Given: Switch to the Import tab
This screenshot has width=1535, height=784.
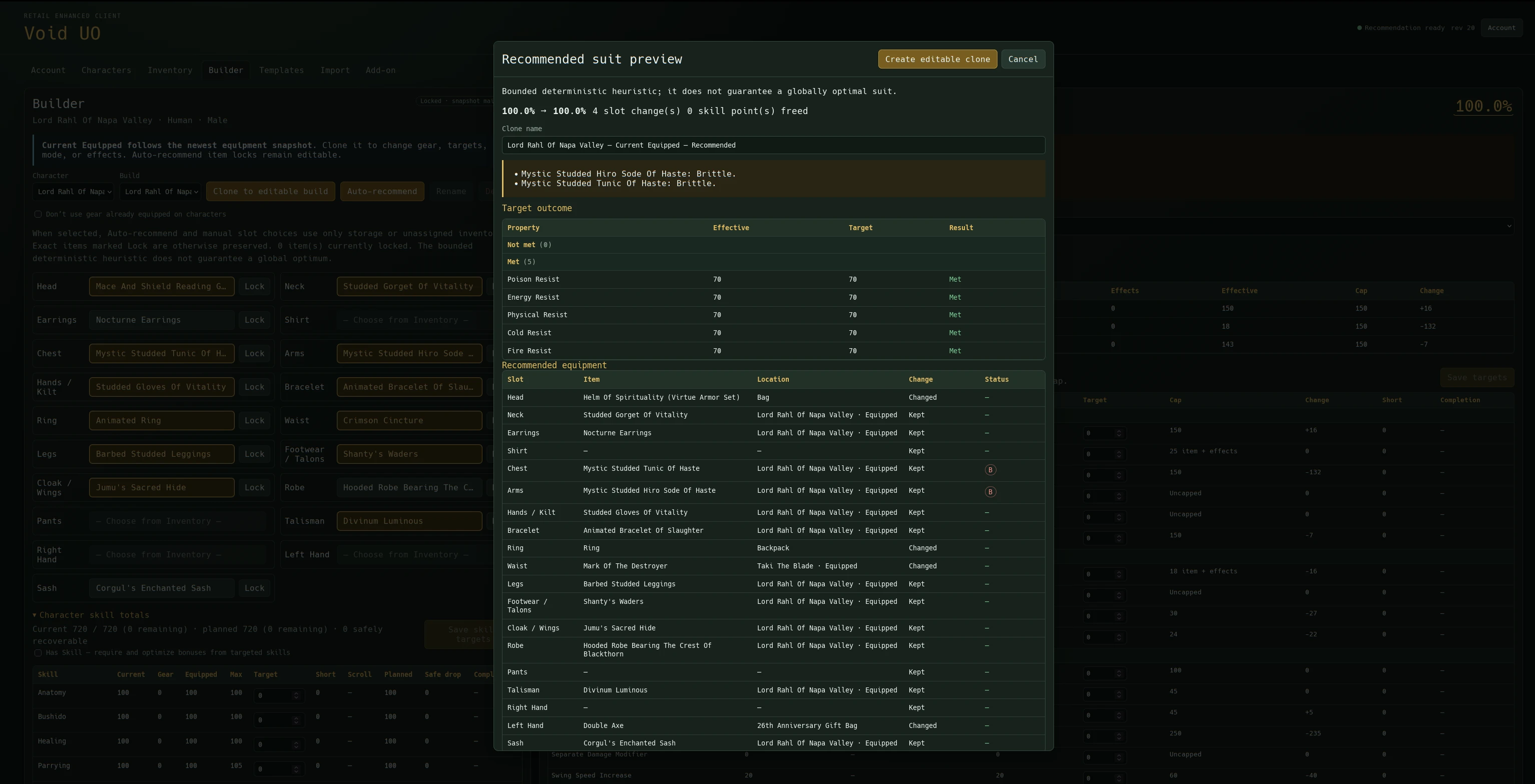Looking at the screenshot, I should click(335, 71).
